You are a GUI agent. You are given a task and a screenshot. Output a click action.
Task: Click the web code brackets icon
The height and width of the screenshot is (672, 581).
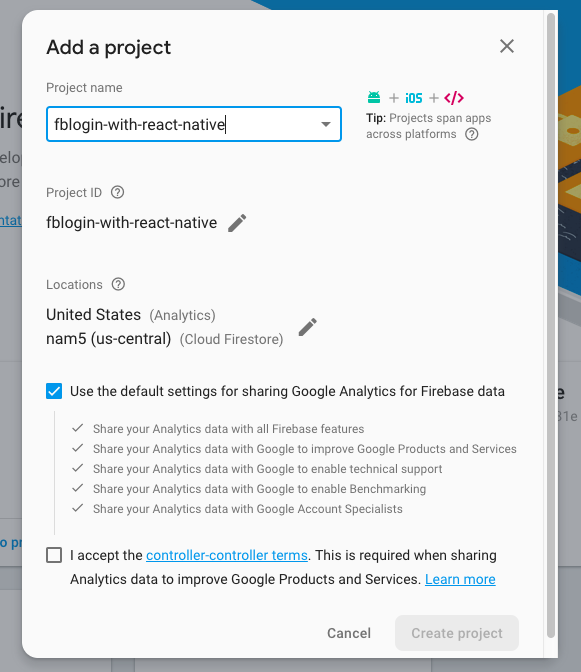pos(454,98)
